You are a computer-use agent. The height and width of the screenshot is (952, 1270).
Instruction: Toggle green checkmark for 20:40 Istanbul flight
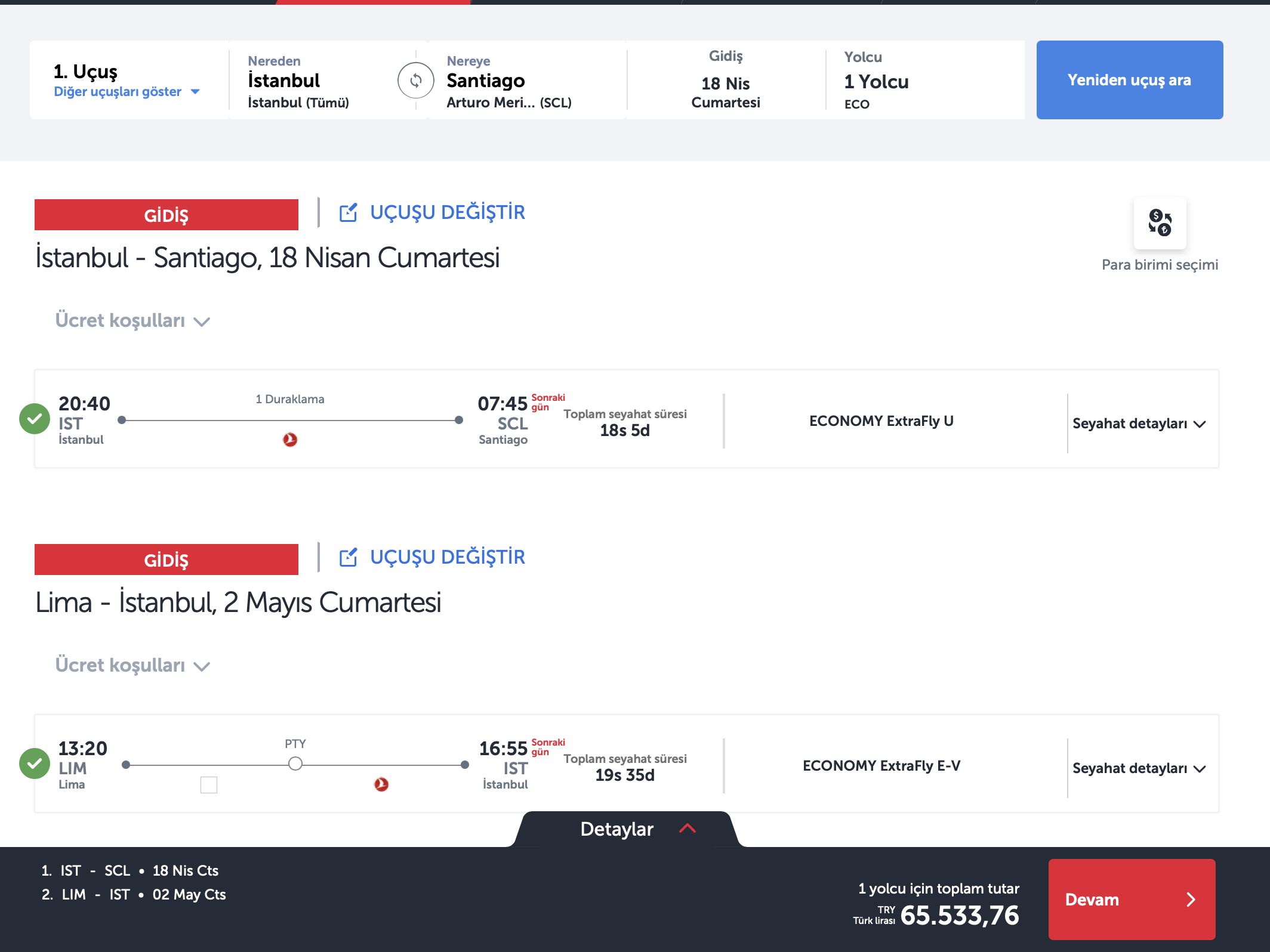click(35, 419)
